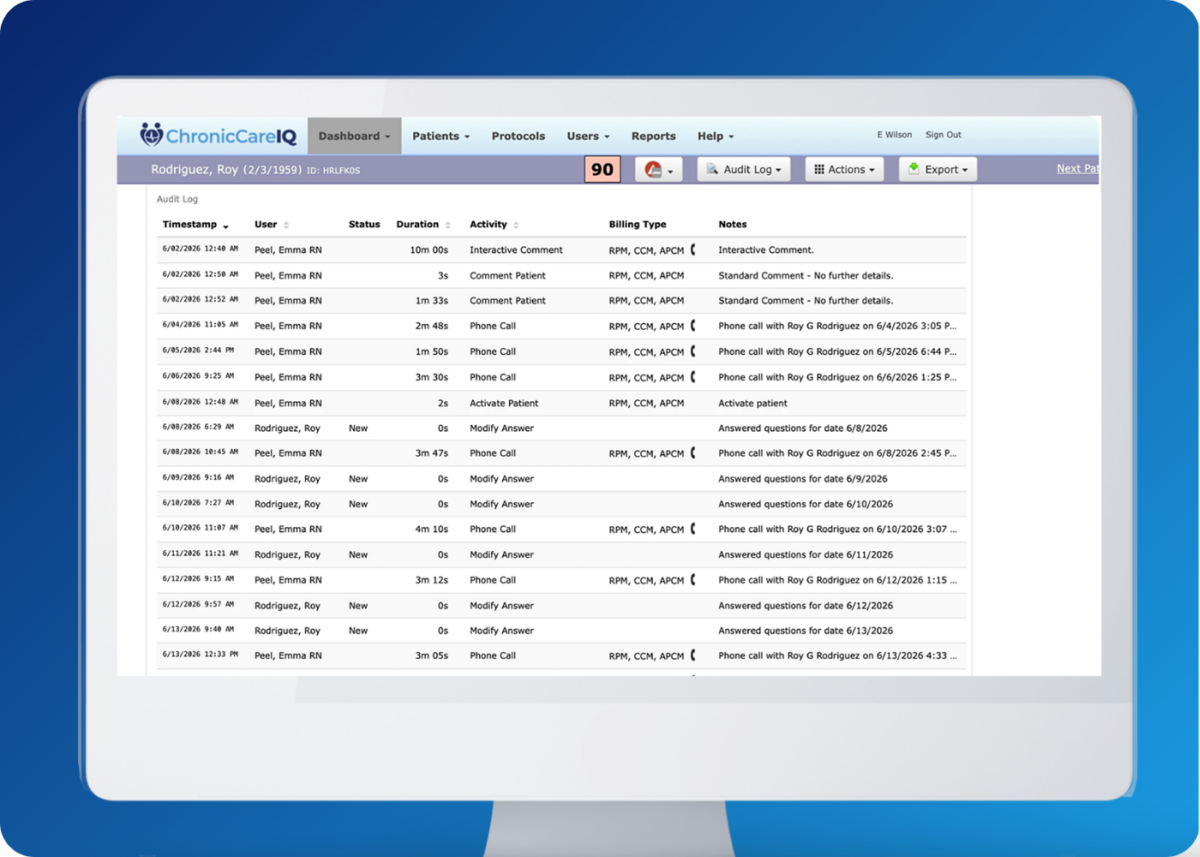Click phone icon in 6/10/2026 11:07 AM row
The image size is (1200, 857).
pos(693,528)
